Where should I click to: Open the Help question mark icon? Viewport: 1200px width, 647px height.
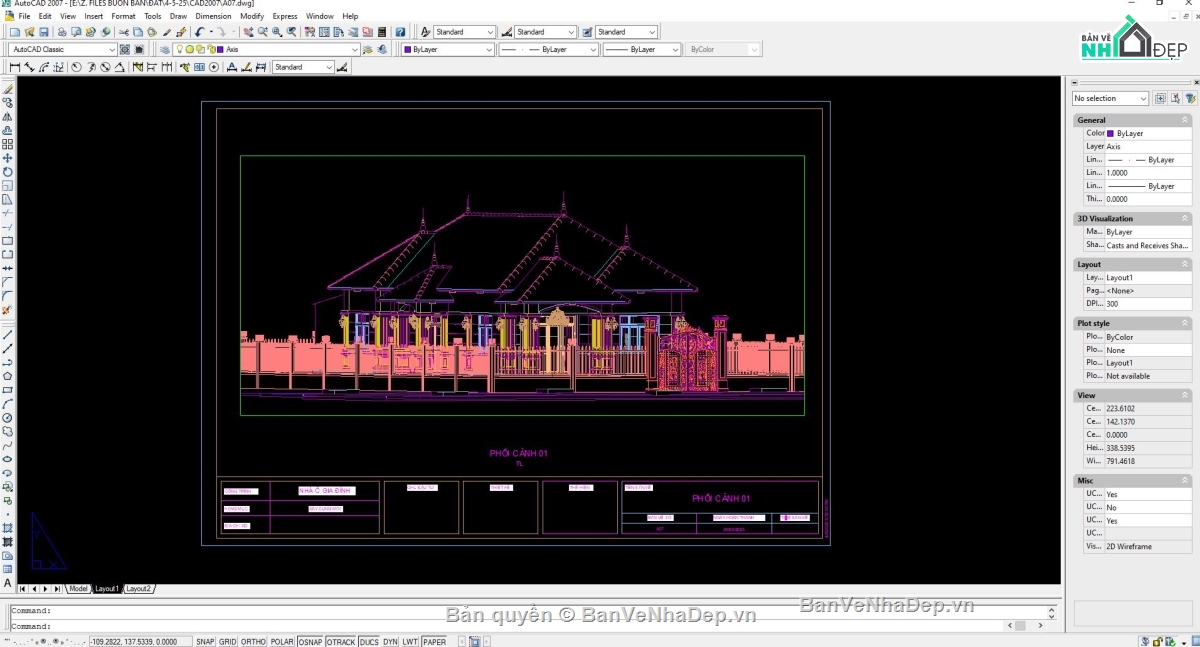(x=401, y=32)
